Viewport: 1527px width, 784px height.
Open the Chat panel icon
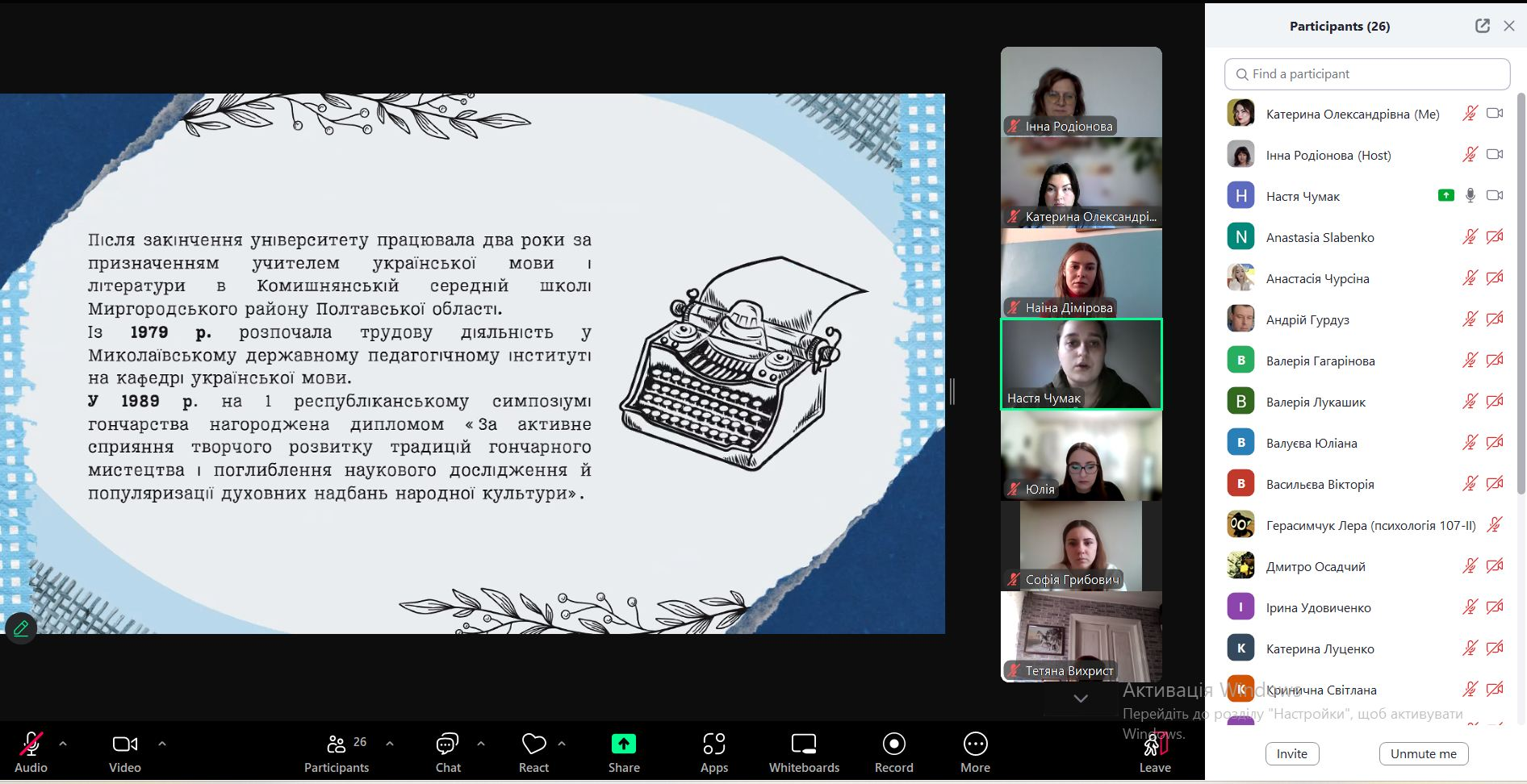447,744
